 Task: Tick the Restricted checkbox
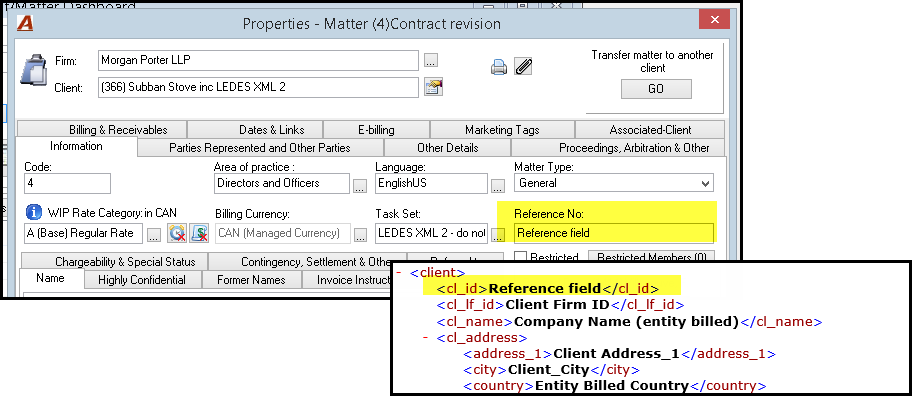coord(520,257)
